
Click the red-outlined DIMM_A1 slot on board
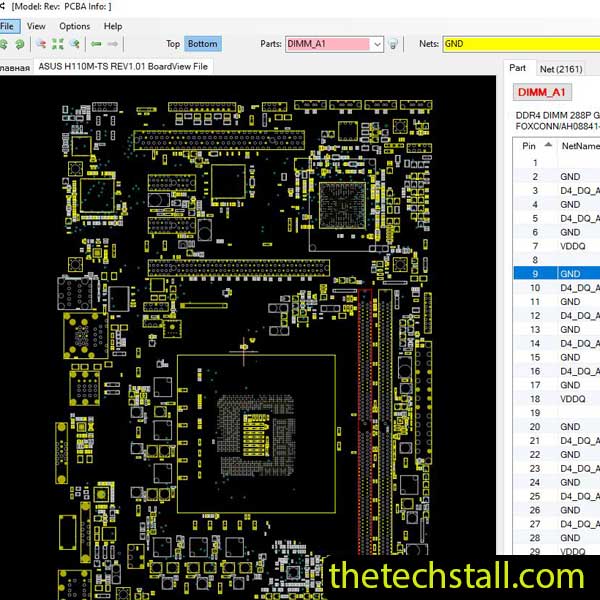tap(365, 422)
